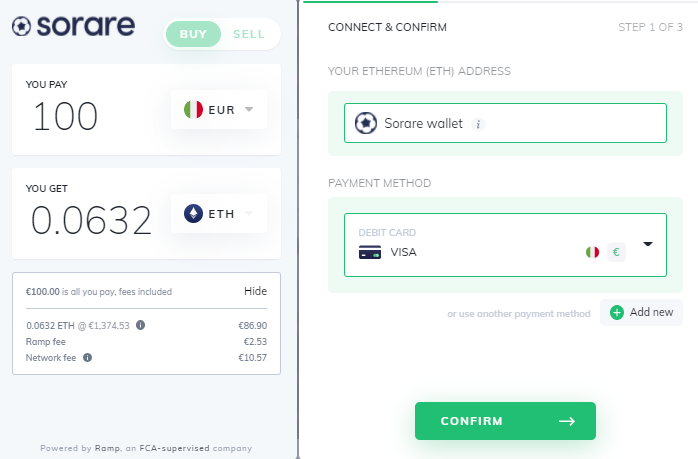
Task: Click the debit card icon beside VISA
Action: click(x=370, y=252)
